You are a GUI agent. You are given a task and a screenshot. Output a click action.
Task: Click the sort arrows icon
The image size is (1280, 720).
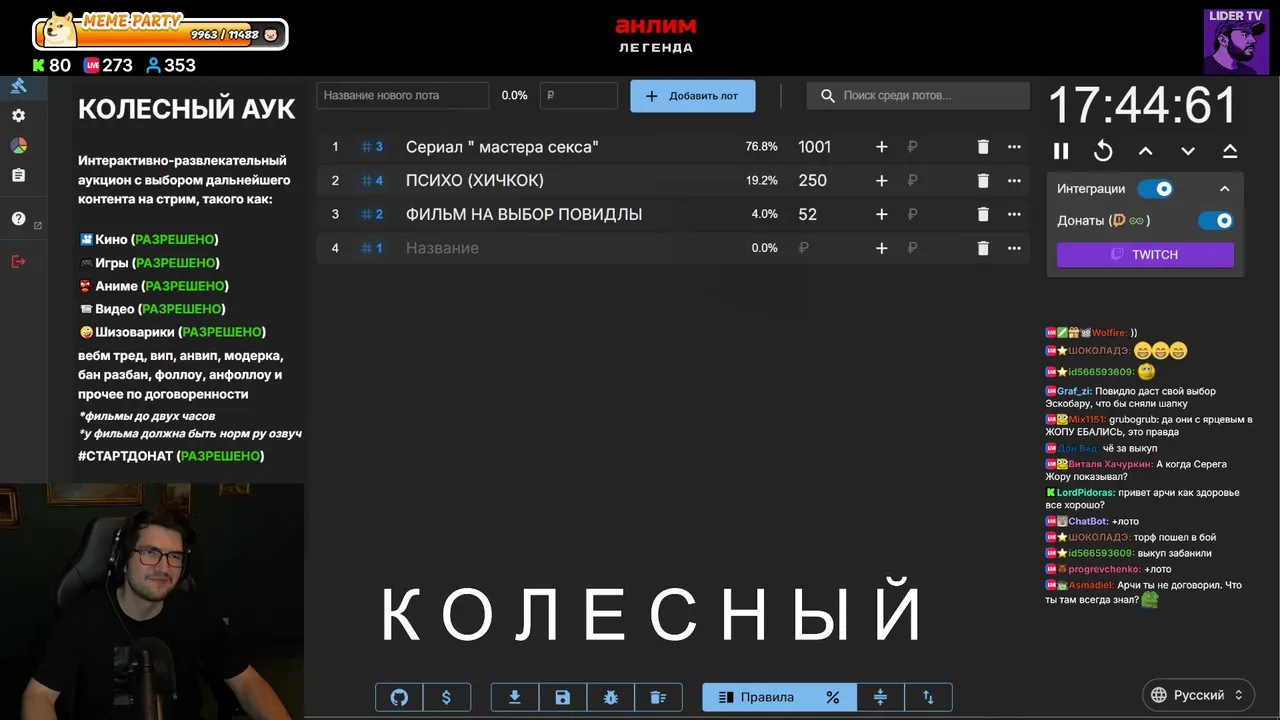pyautogui.click(x=928, y=697)
